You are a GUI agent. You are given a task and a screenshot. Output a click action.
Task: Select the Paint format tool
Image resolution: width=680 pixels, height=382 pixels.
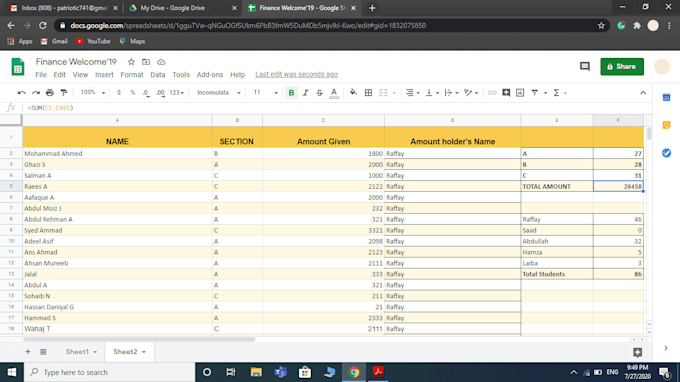tap(64, 93)
